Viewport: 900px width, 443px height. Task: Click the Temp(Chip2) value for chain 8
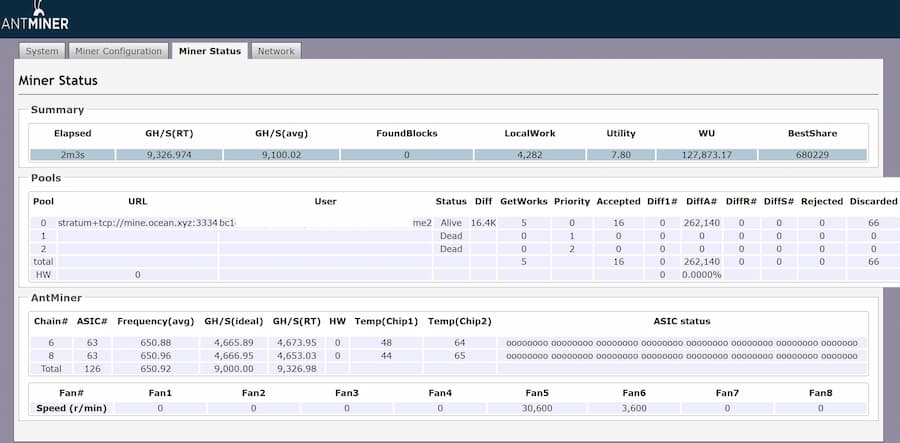coord(458,355)
